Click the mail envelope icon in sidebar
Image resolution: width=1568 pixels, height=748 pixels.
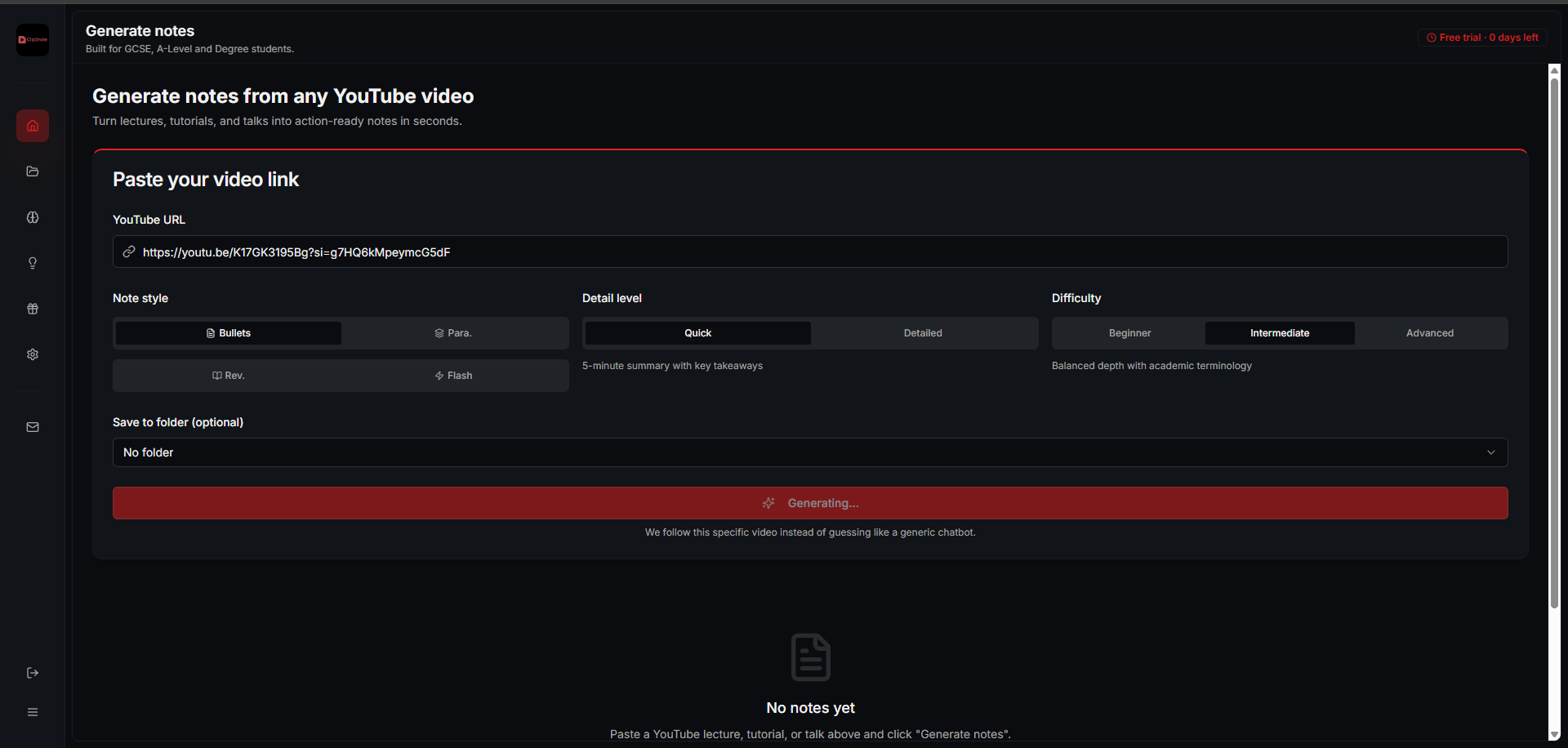tap(33, 427)
